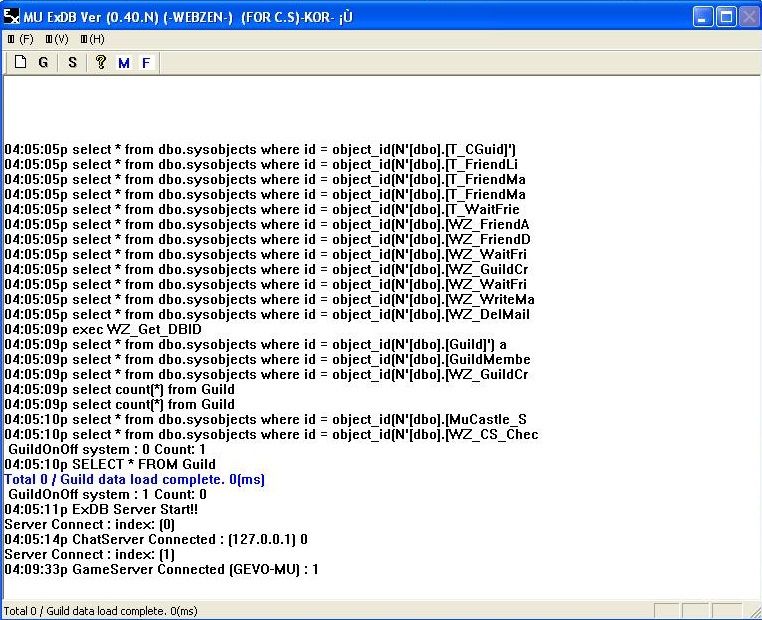
Task: Click the MU ExDB title bar app icon
Action: [12, 17]
